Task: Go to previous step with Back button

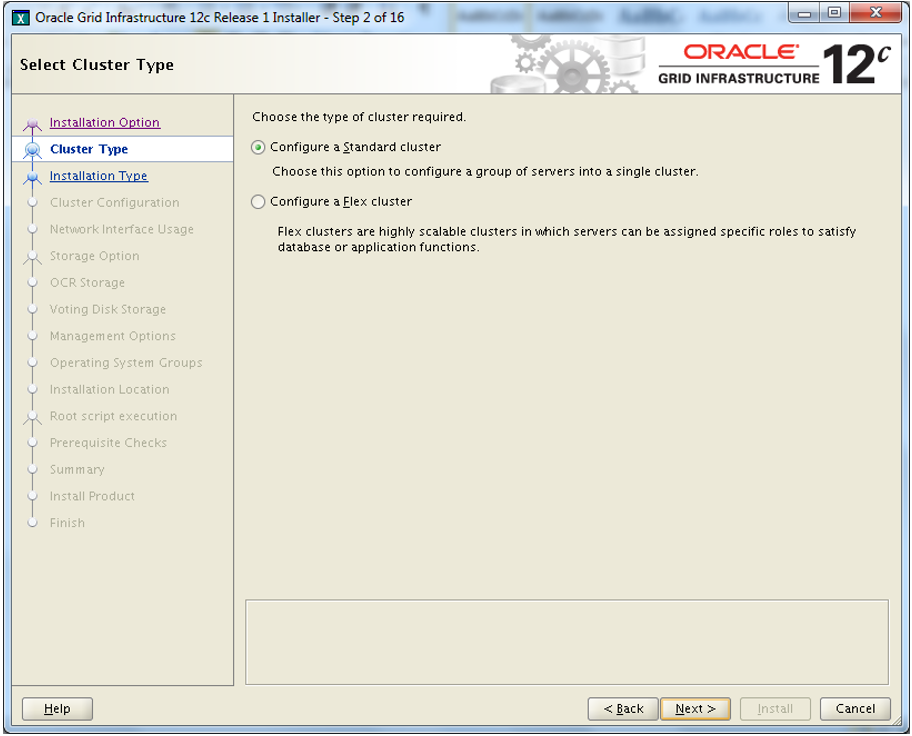Action: click(623, 709)
